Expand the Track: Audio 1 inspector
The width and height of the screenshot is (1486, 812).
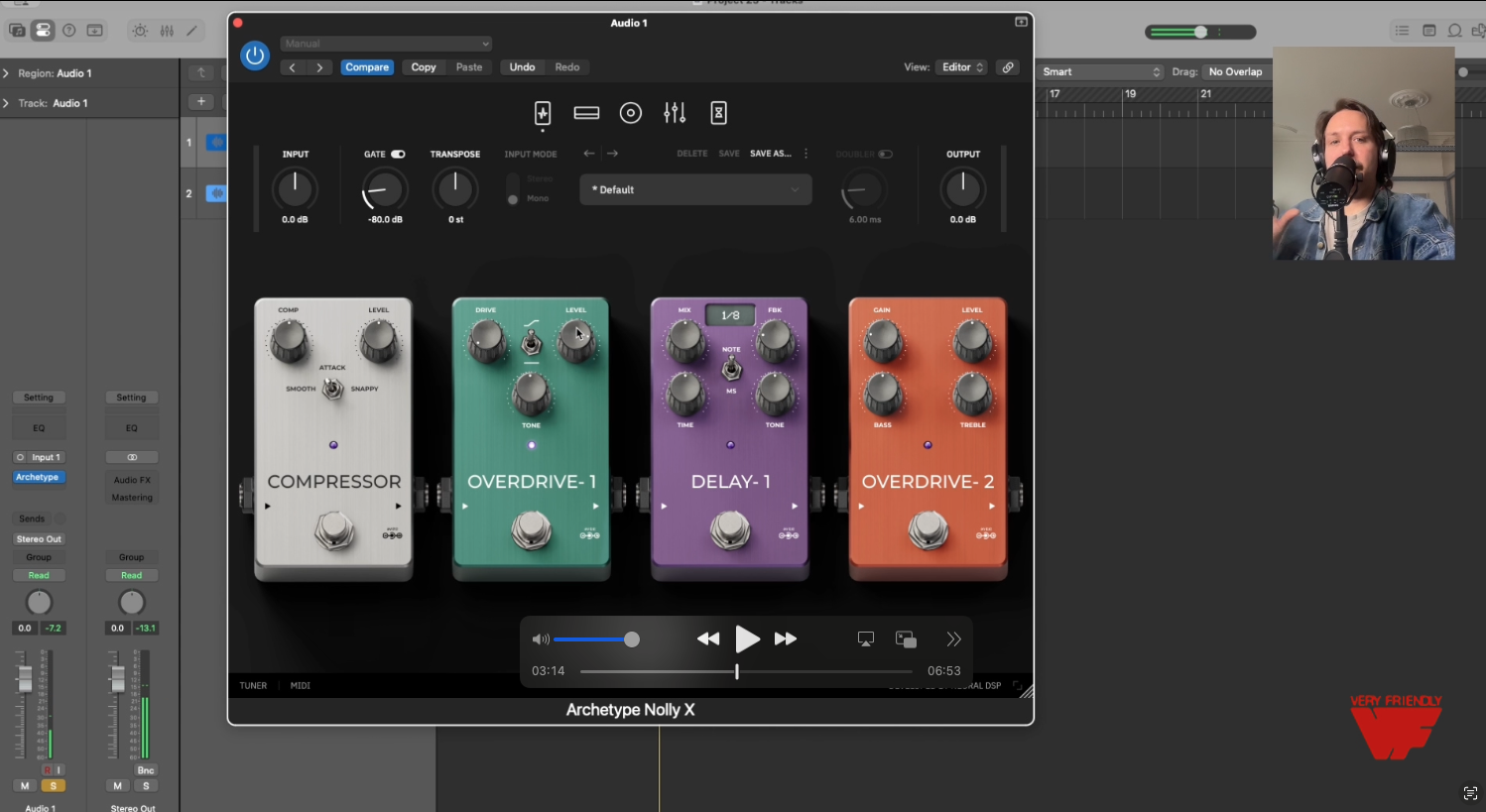pyautogui.click(x=6, y=103)
